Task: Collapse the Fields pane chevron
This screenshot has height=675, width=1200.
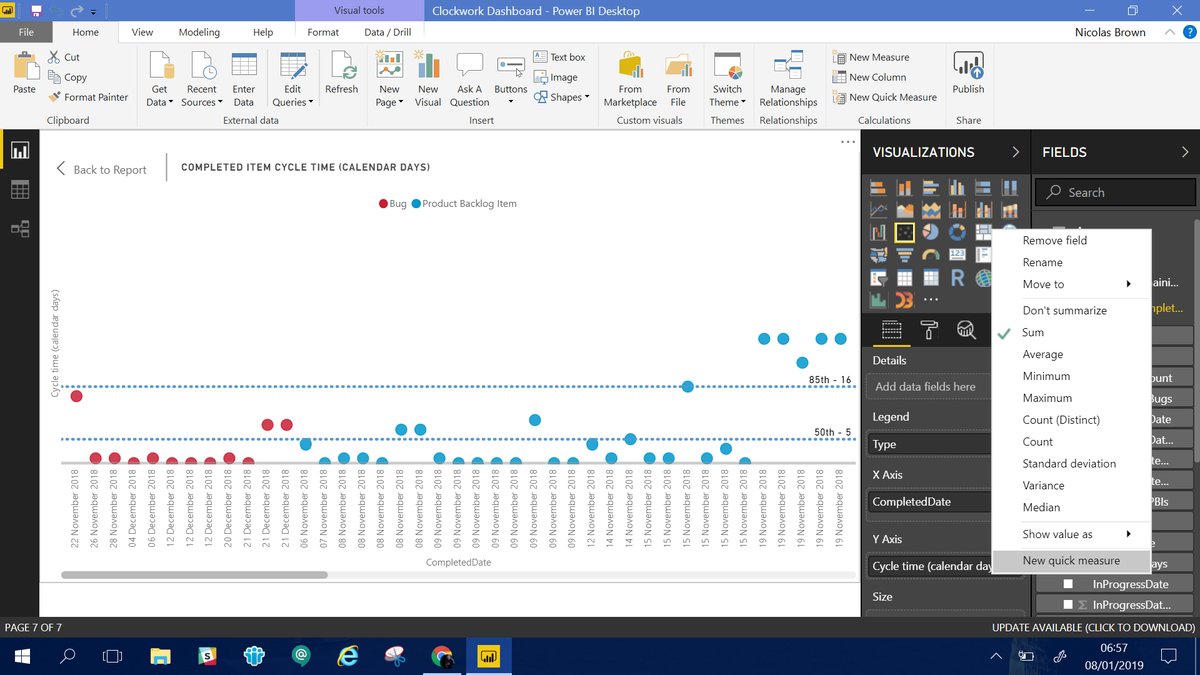Action: click(1185, 152)
